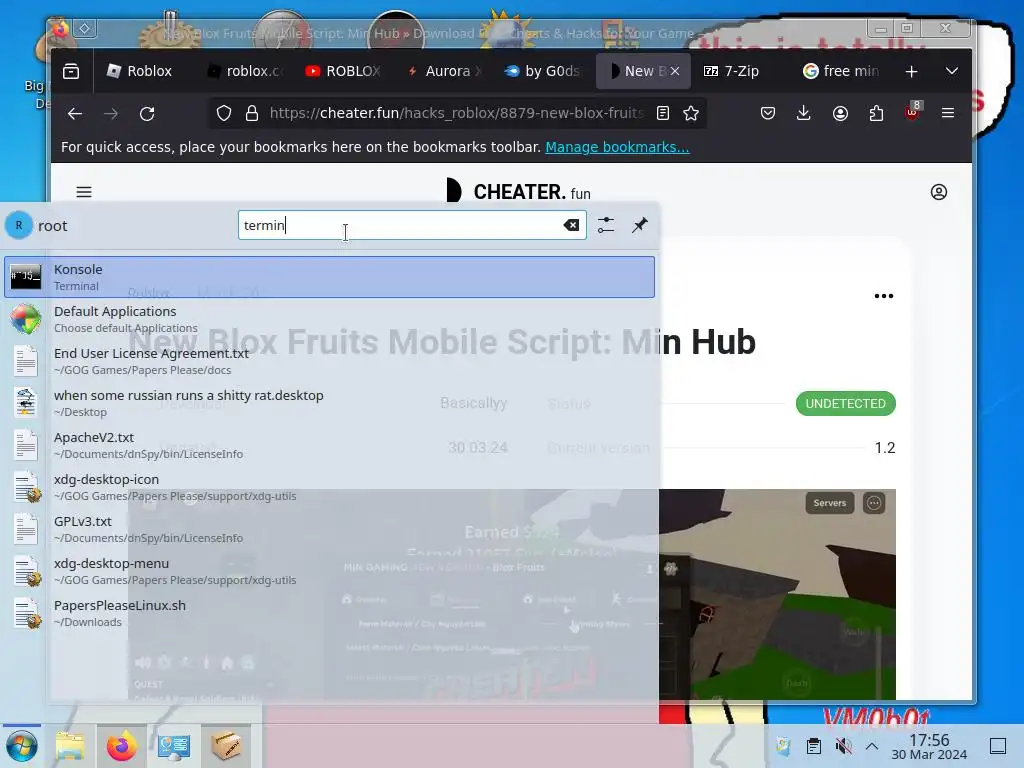This screenshot has width=1024, height=768.
Task: Open Firefox application hamburger menu
Action: (x=948, y=114)
